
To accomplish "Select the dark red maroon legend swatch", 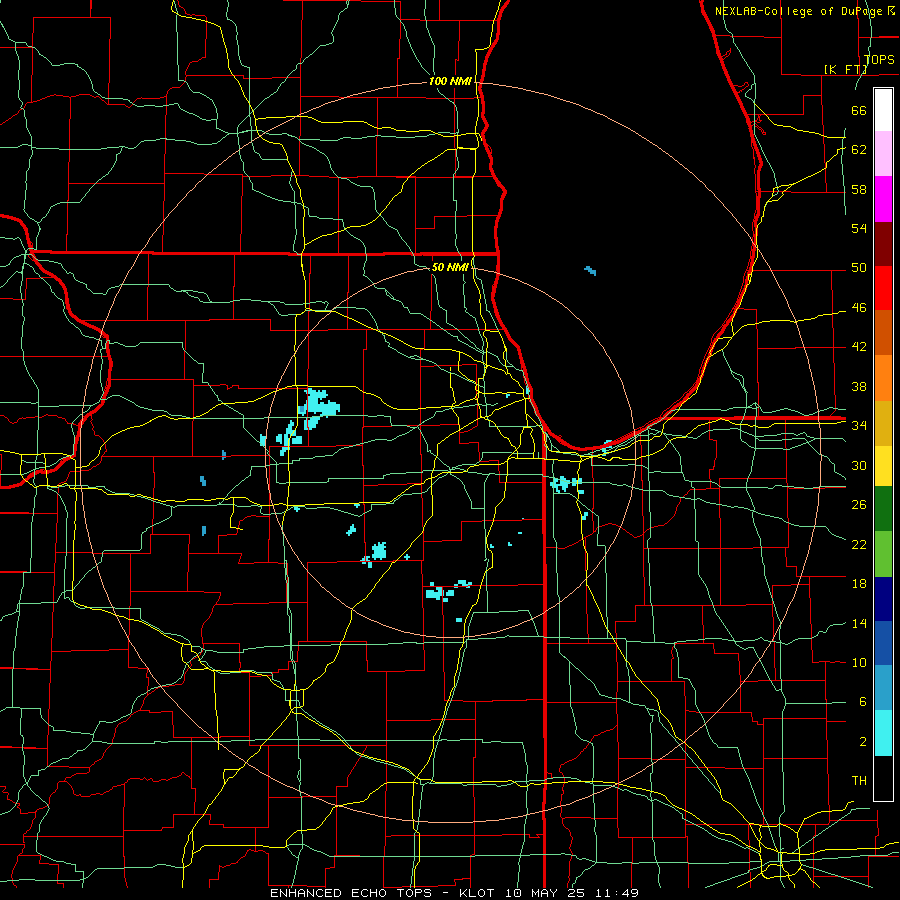I will pyautogui.click(x=883, y=243).
